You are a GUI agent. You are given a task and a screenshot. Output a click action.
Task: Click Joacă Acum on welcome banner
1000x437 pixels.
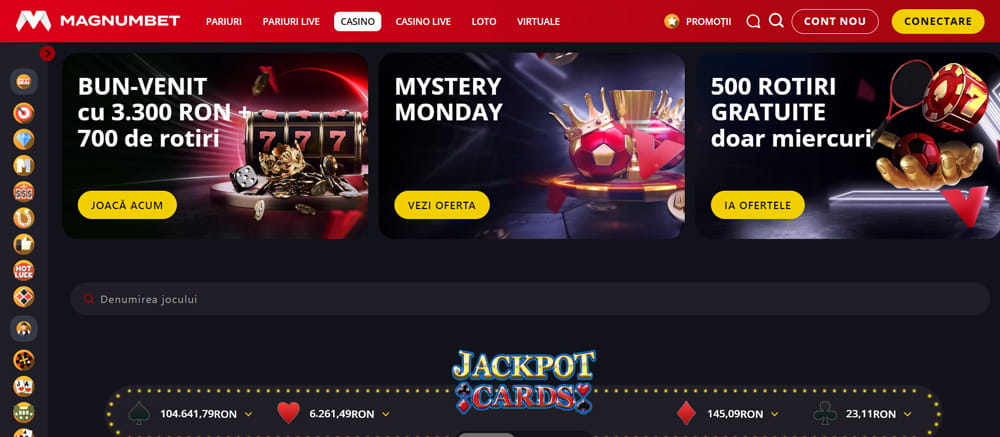128,205
